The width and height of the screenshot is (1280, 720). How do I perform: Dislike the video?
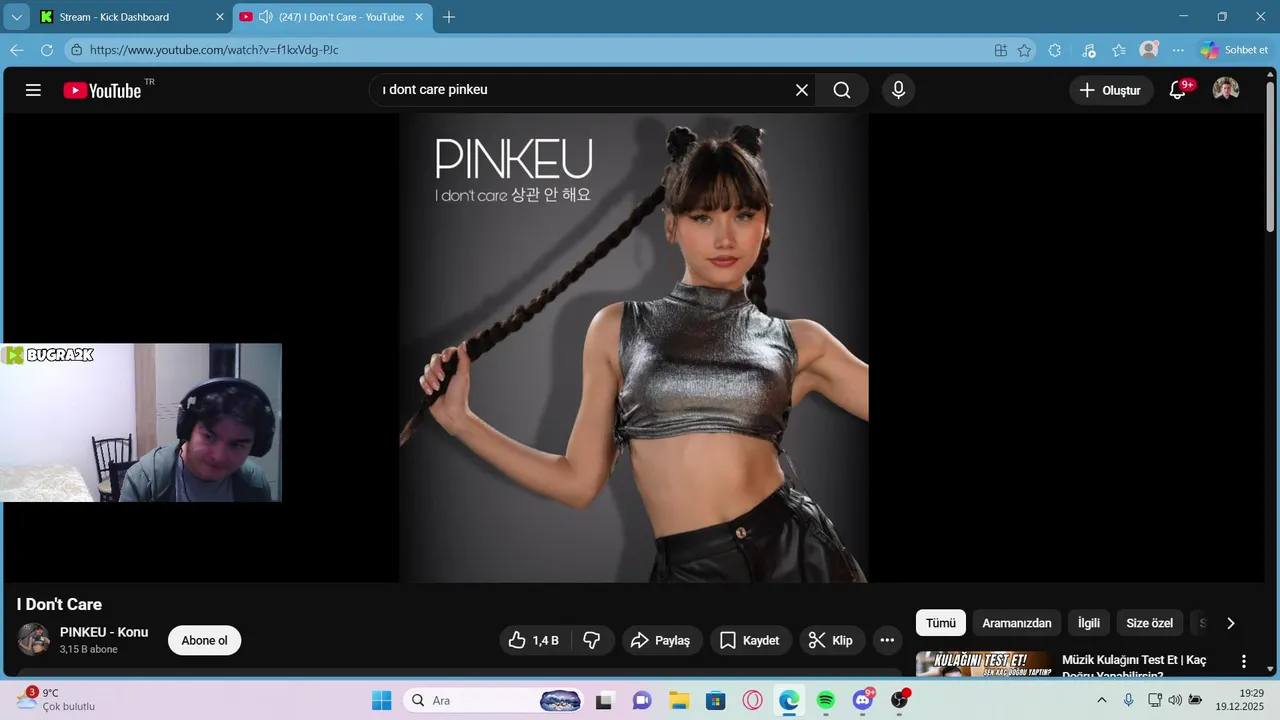pyautogui.click(x=591, y=640)
